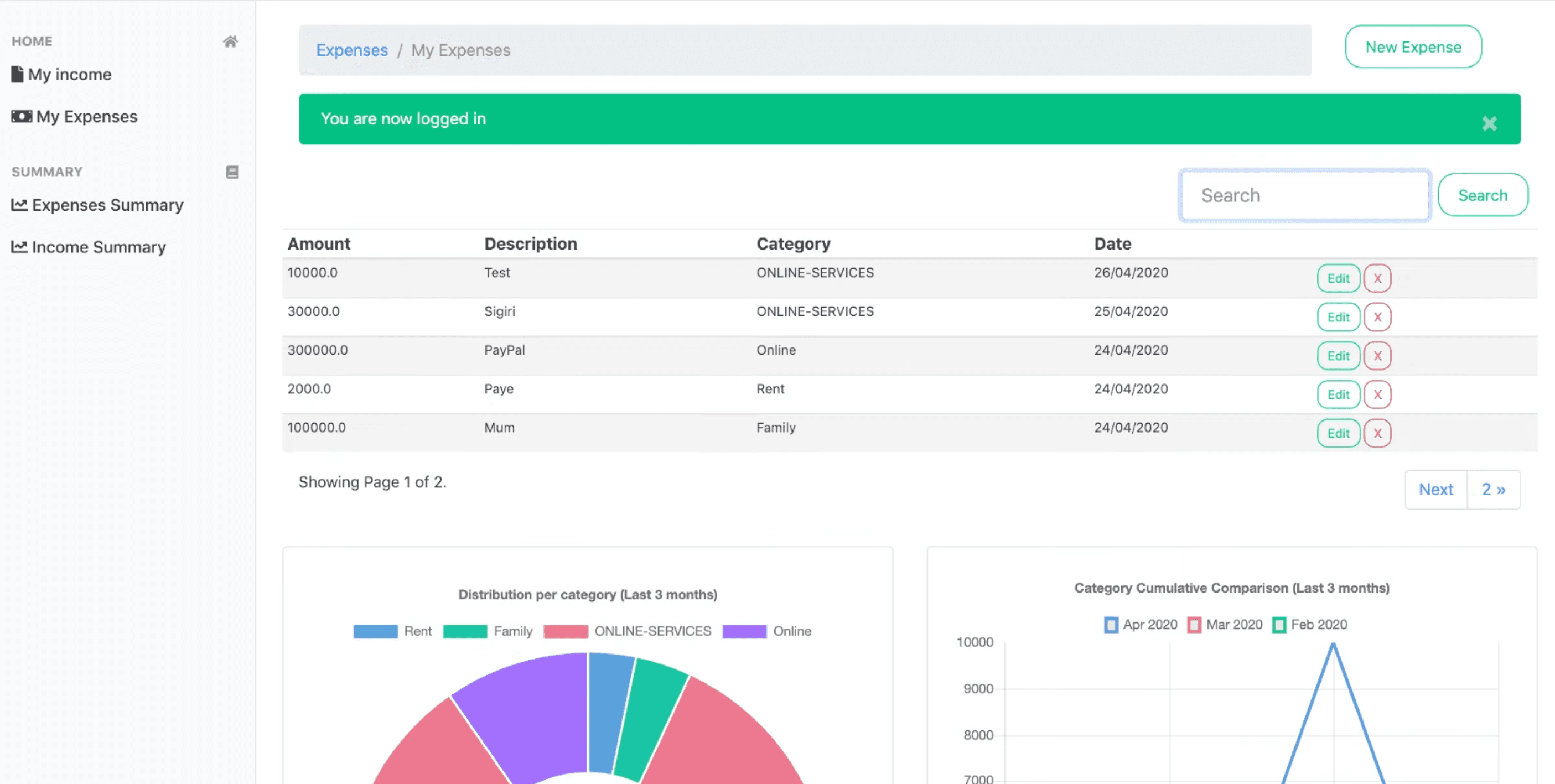This screenshot has height=784, width=1555.
Task: Open My Expenses in the sidebar
Action: click(86, 116)
